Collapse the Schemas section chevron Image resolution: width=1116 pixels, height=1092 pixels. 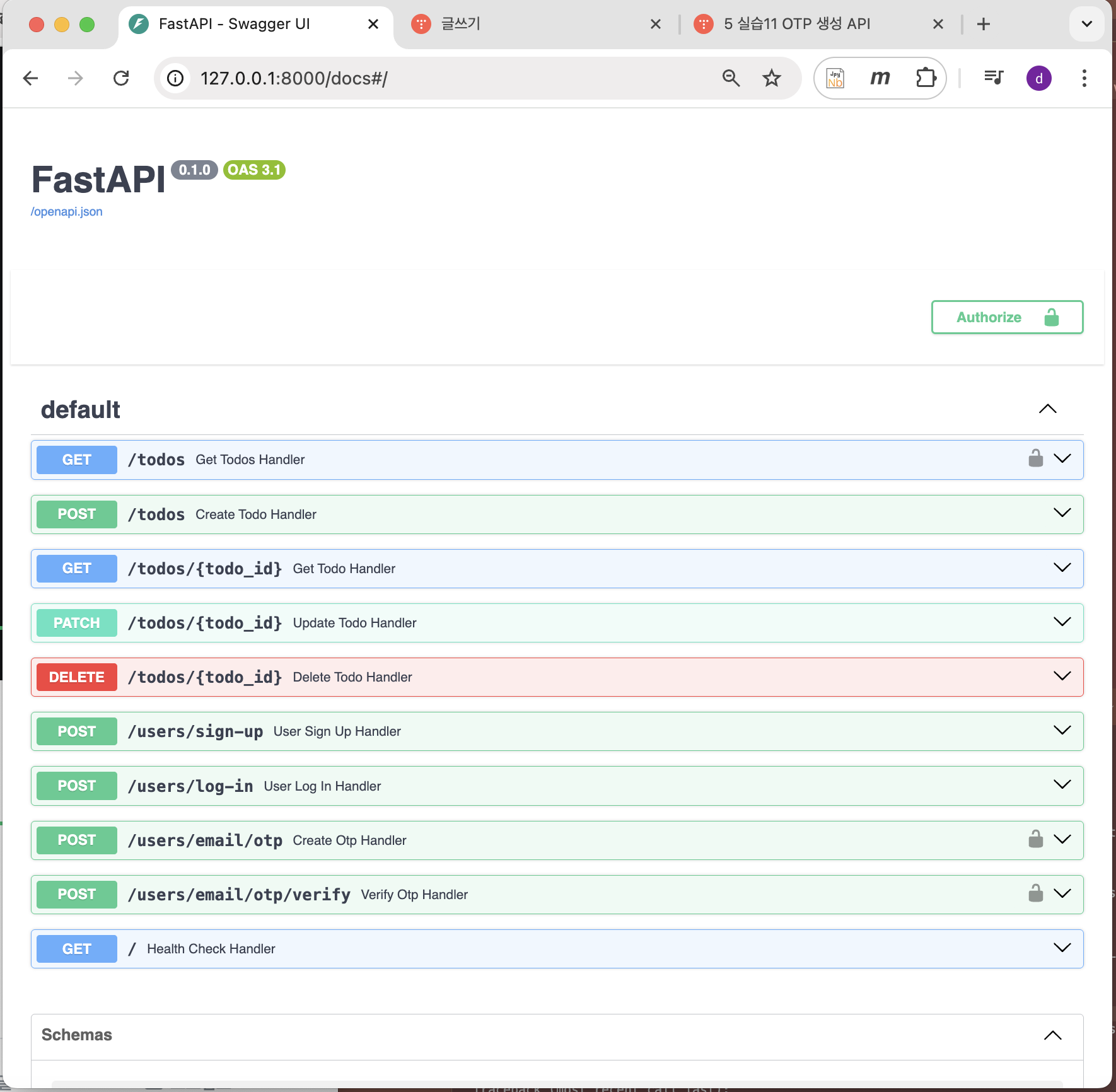pyautogui.click(x=1053, y=1035)
